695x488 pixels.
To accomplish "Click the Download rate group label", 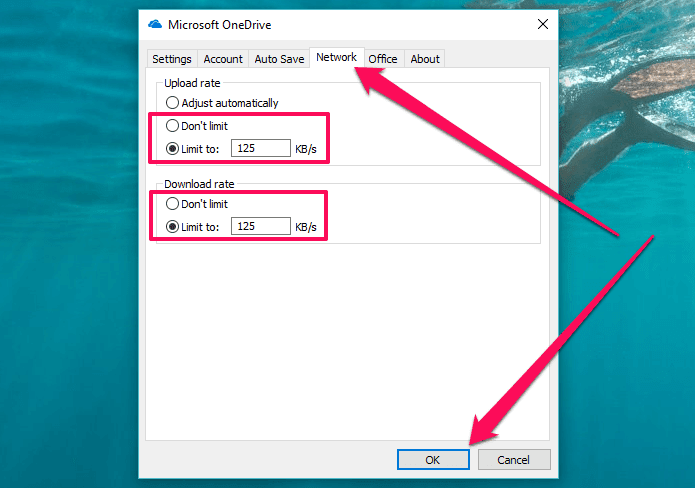I will pos(199,184).
